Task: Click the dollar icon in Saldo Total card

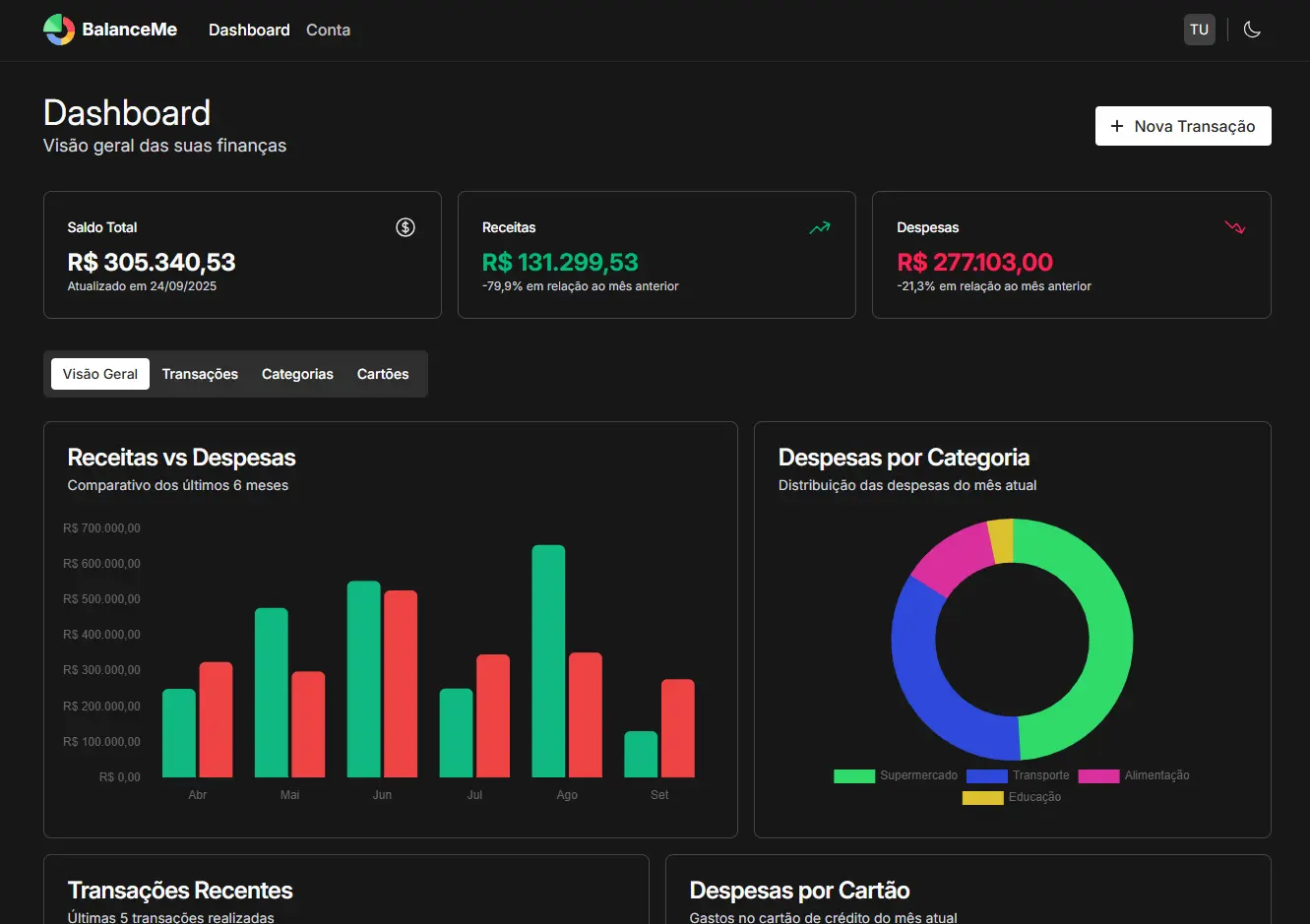Action: (405, 227)
